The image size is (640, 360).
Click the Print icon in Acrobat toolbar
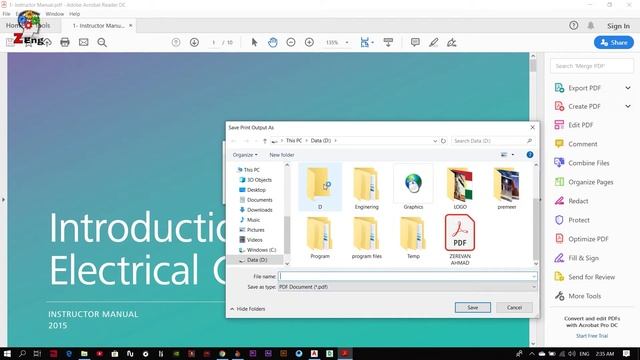pyautogui.click(x=64, y=42)
